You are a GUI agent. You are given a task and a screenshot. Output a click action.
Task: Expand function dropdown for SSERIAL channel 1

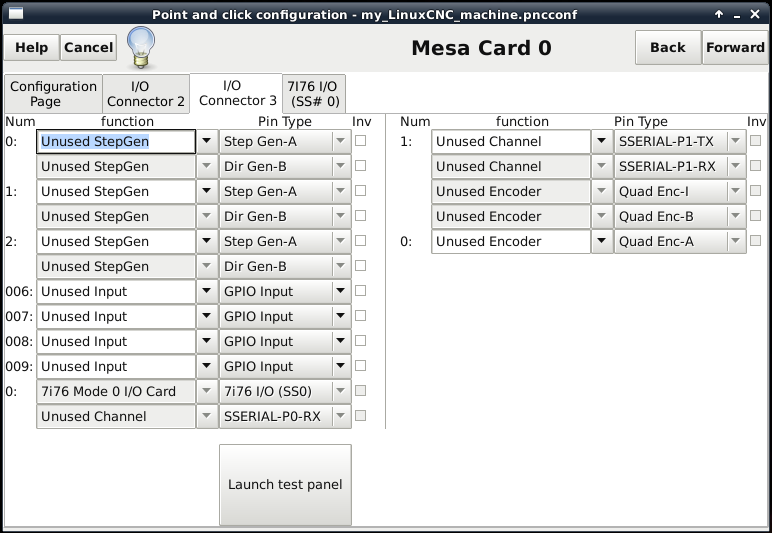[602, 142]
